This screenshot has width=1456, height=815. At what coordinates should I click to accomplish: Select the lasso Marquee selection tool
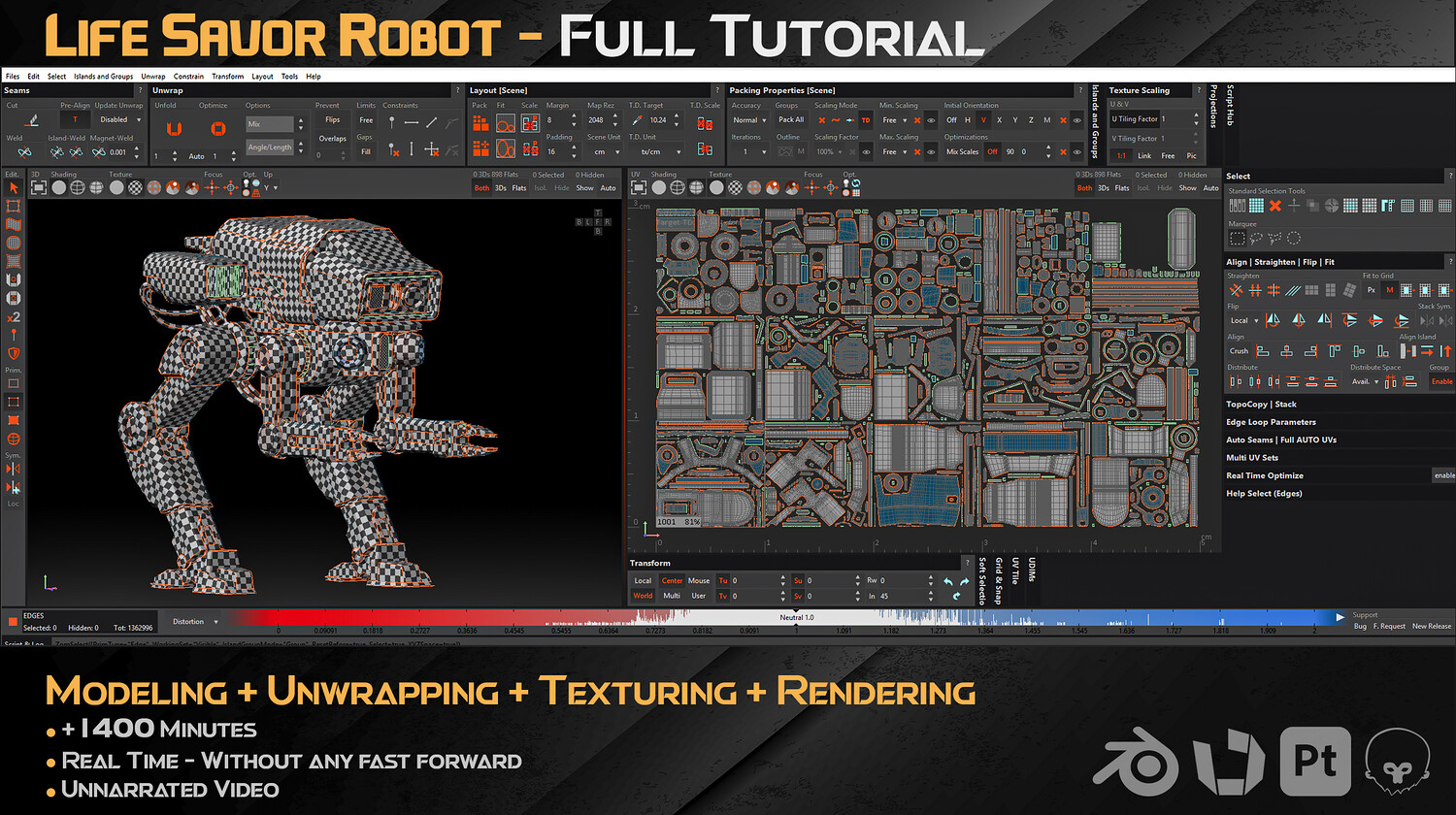point(1256,238)
